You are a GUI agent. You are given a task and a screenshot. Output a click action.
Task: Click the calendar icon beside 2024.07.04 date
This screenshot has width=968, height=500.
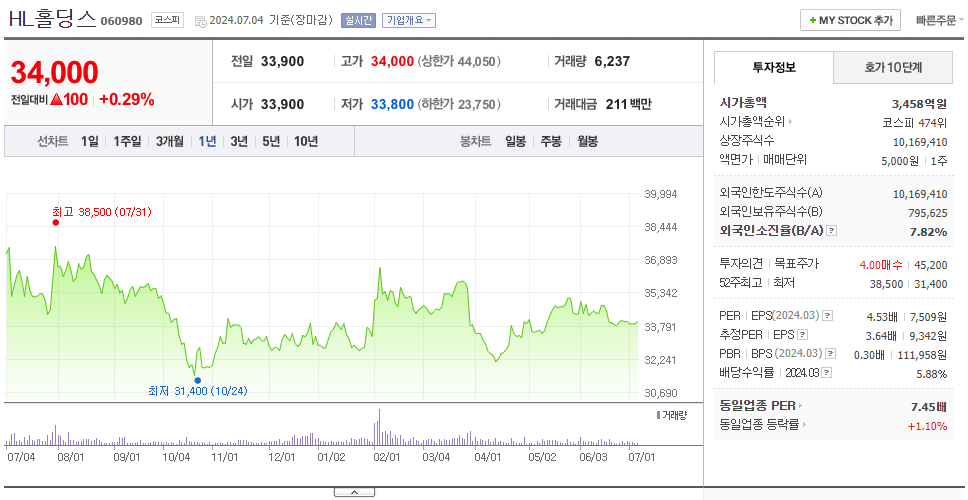(x=201, y=21)
